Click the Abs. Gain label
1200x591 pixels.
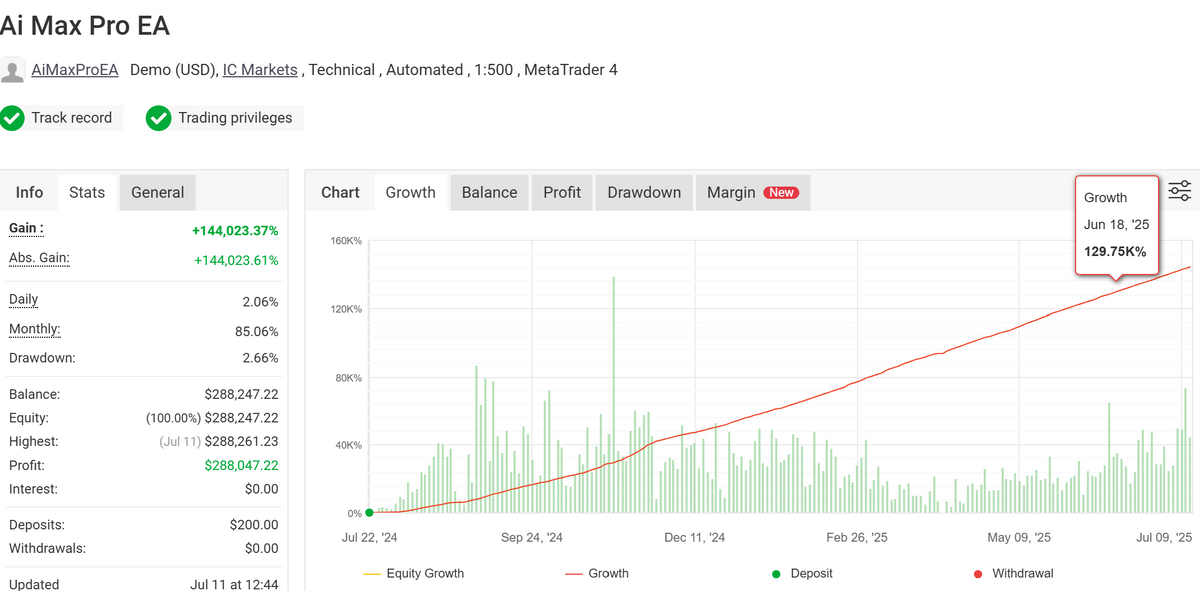39,259
